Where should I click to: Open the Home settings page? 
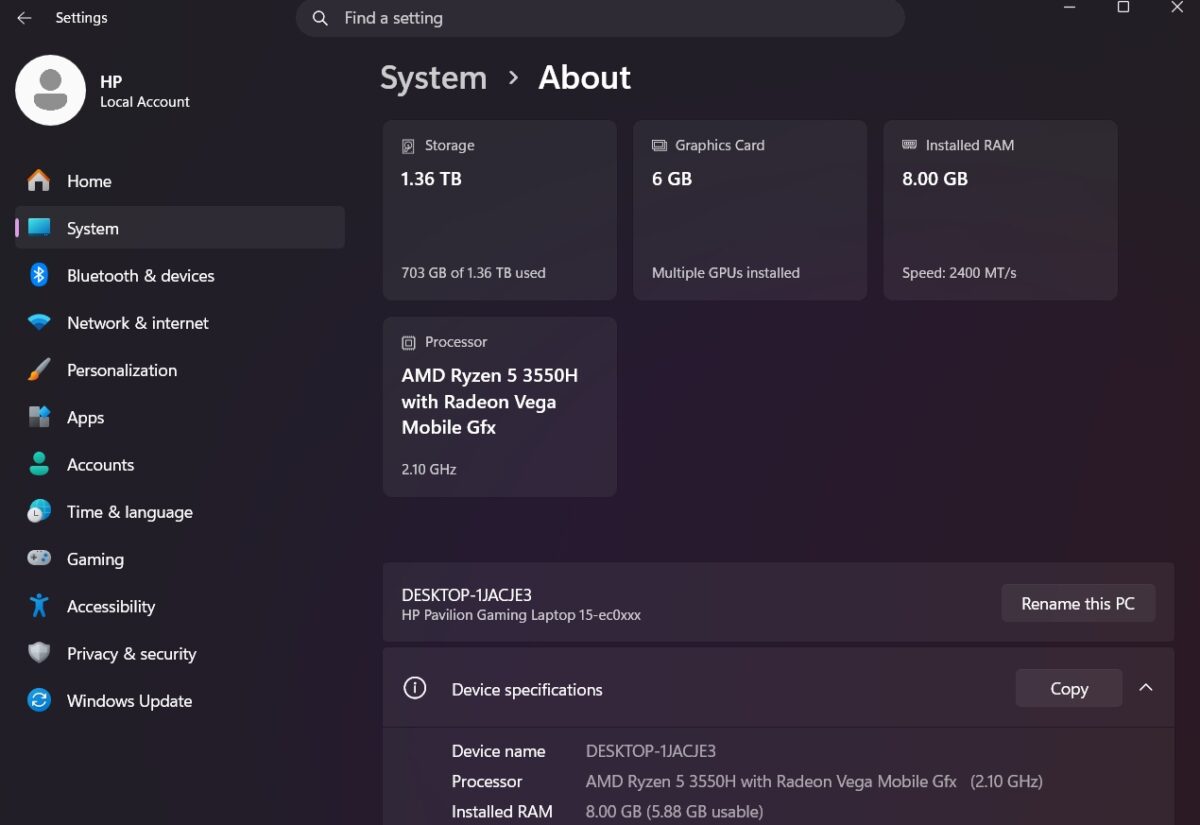click(x=180, y=181)
